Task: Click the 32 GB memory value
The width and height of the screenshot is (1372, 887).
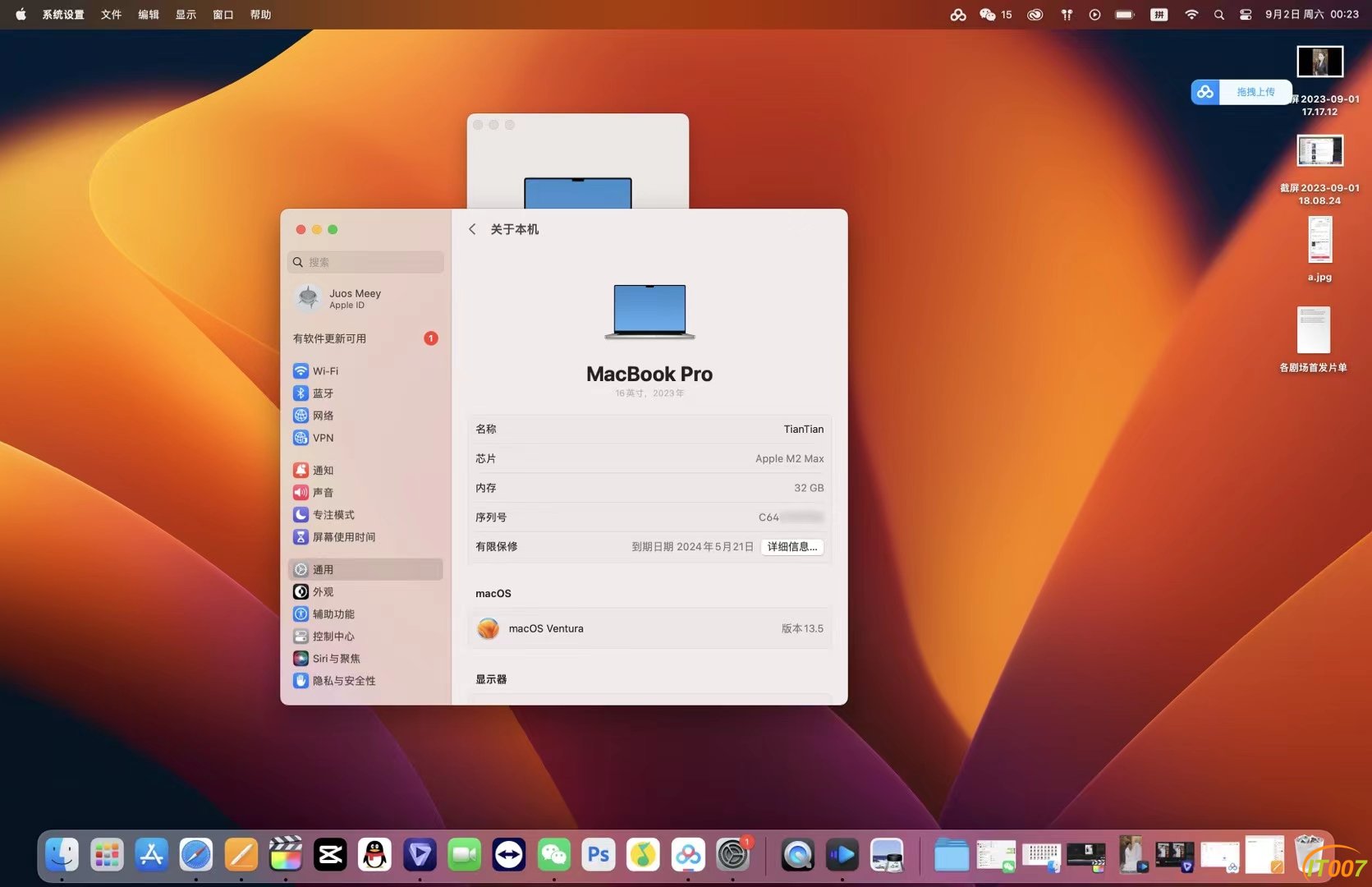Action: tap(809, 488)
